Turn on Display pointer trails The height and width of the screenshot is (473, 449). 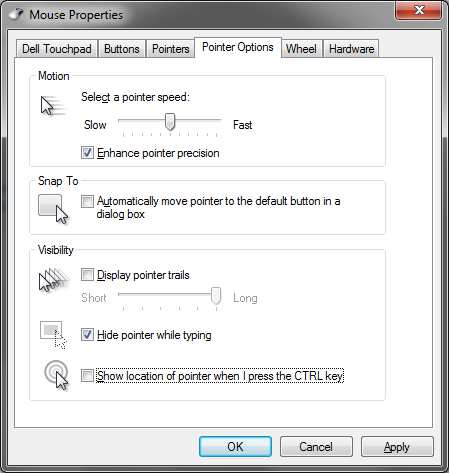click(87, 275)
